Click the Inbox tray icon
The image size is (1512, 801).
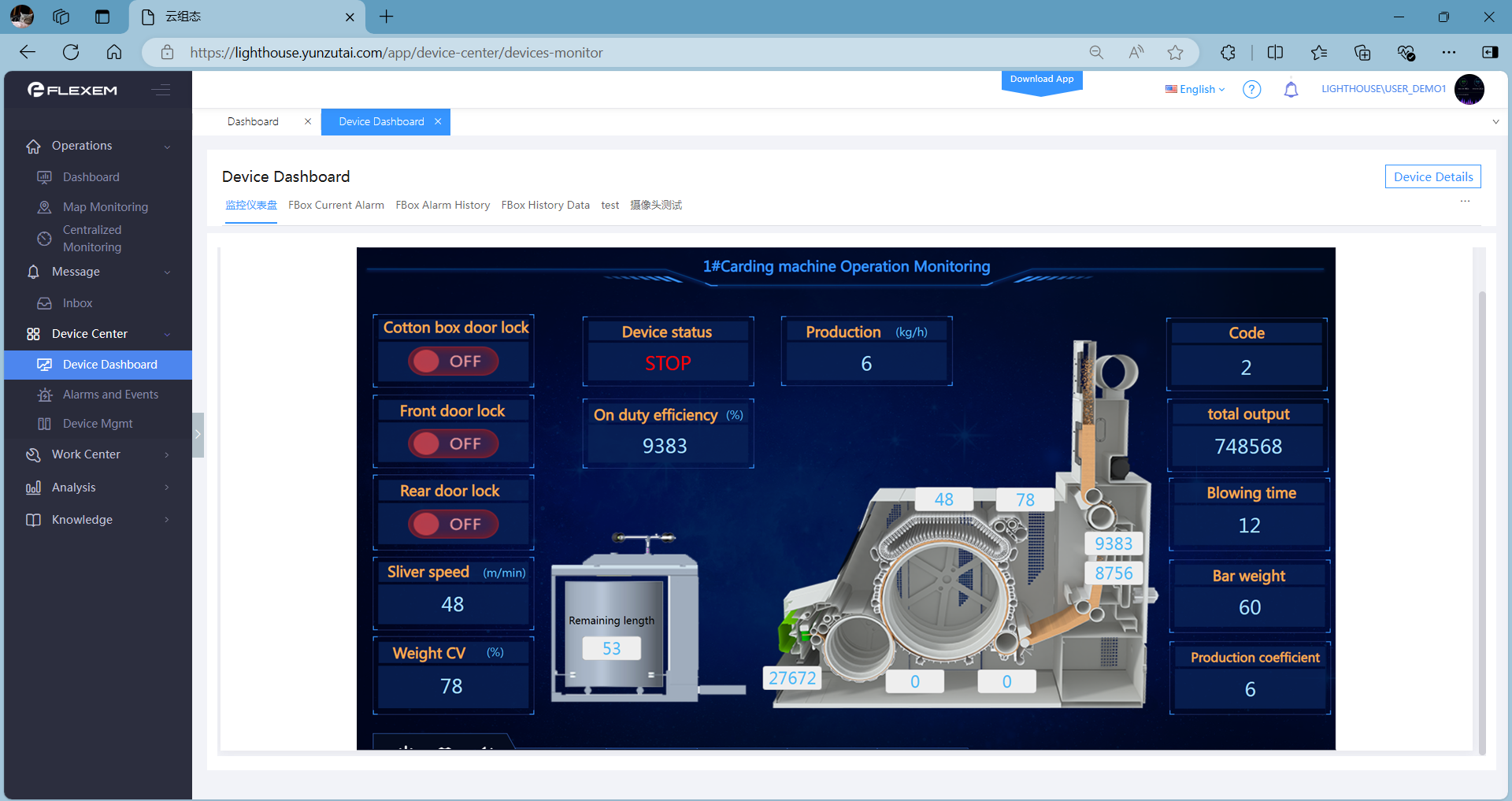45,303
